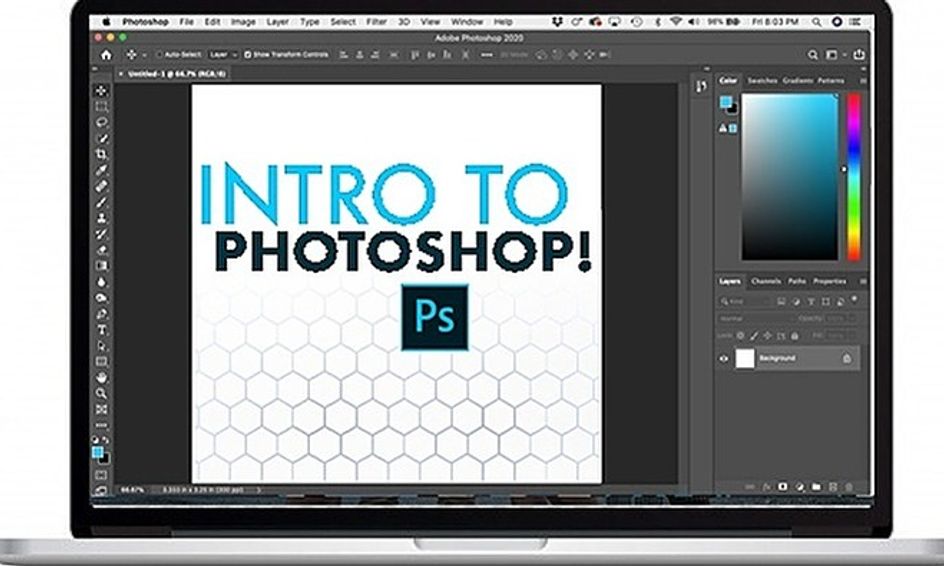Select the Eraser tool
The image size is (944, 566).
(x=101, y=250)
